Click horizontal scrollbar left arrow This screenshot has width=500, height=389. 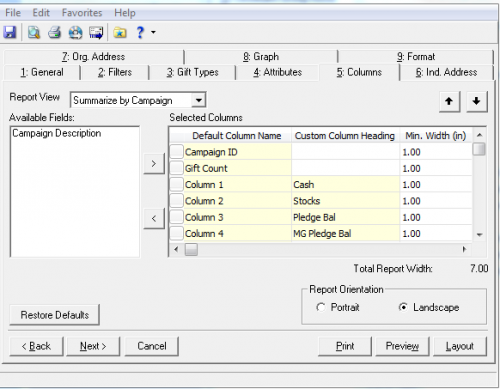coord(176,249)
